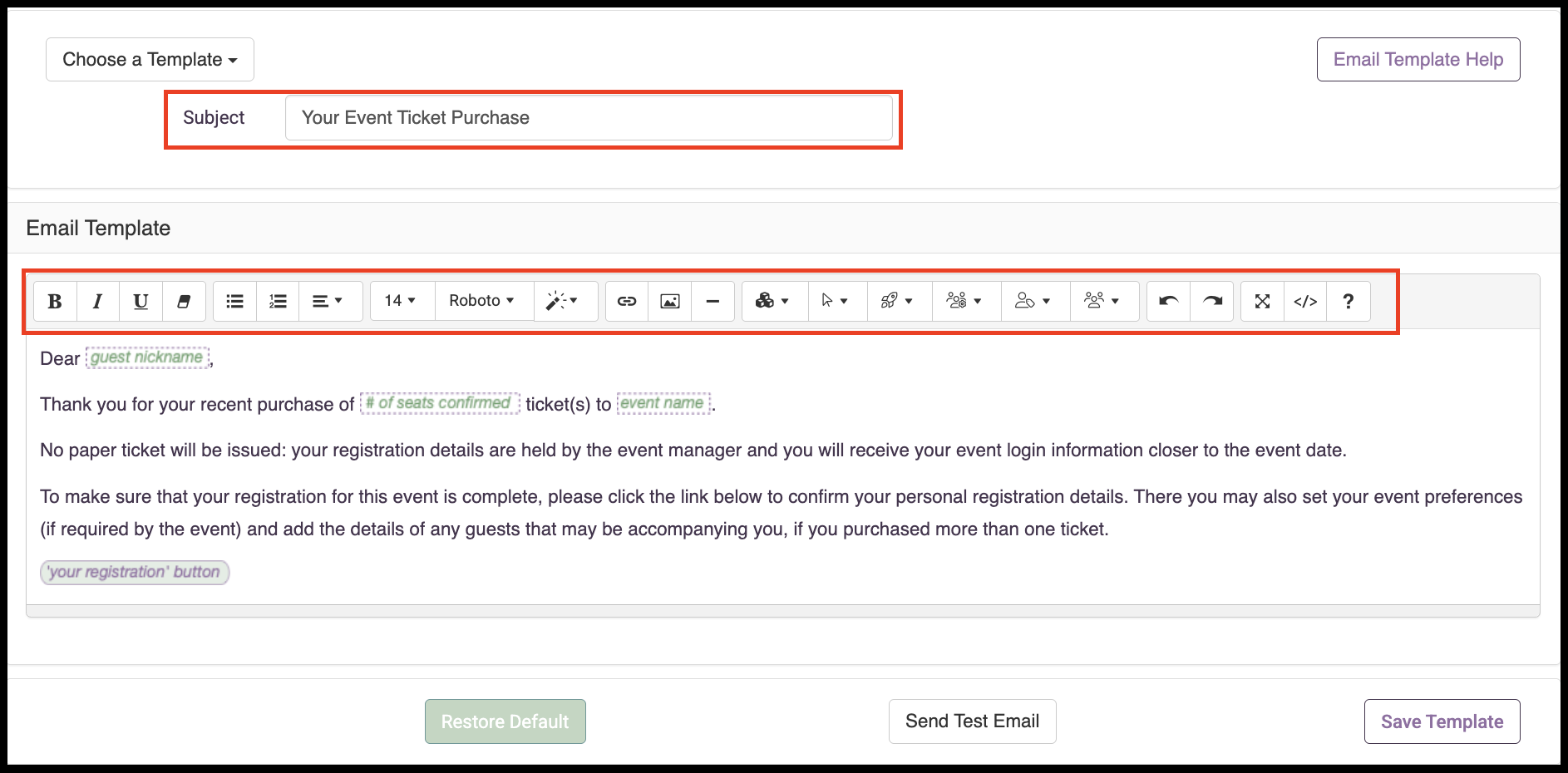This screenshot has height=773, width=1568.
Task: Click the Email Template Help button
Action: [1418, 60]
